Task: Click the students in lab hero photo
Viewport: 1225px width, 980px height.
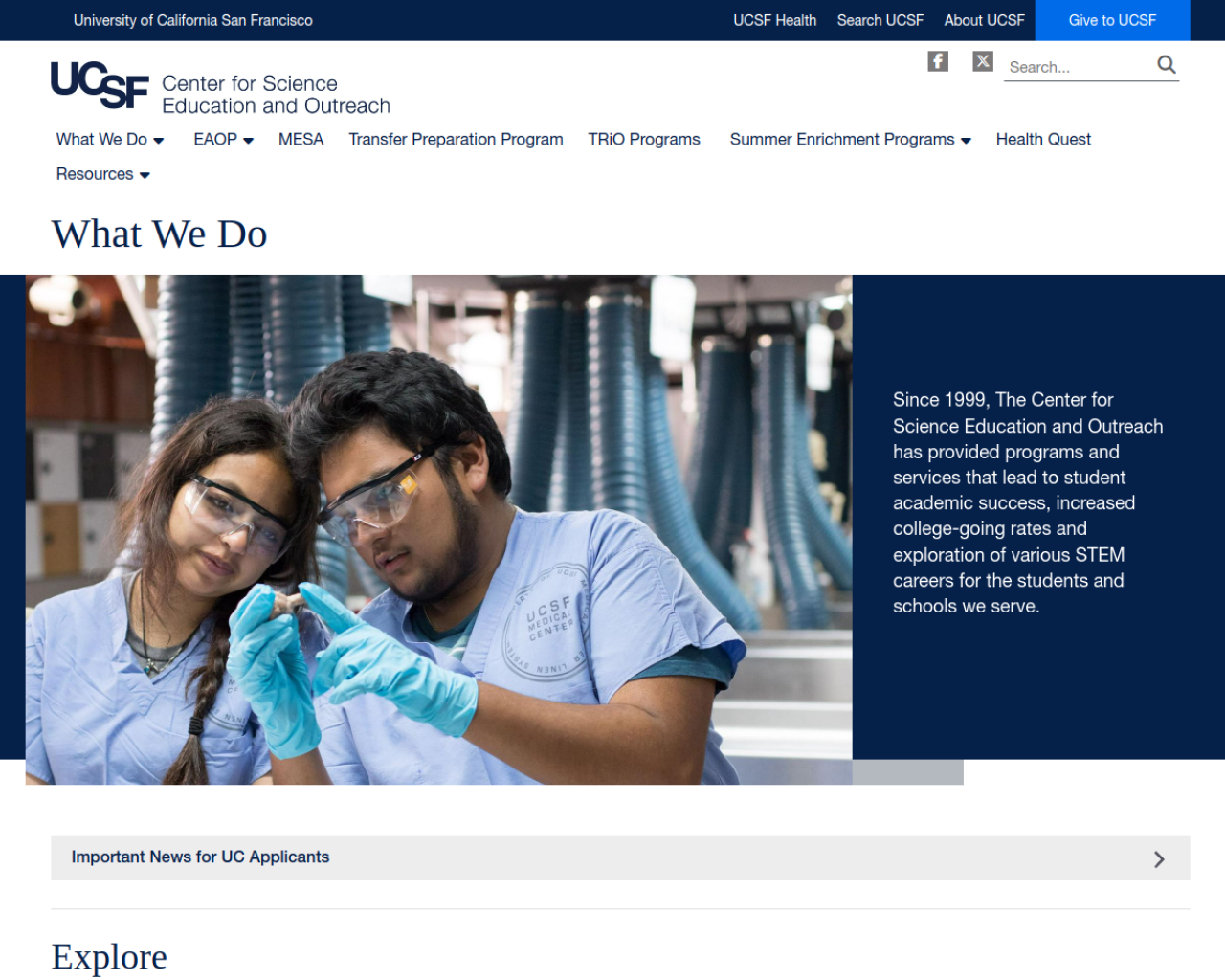Action: [438, 529]
